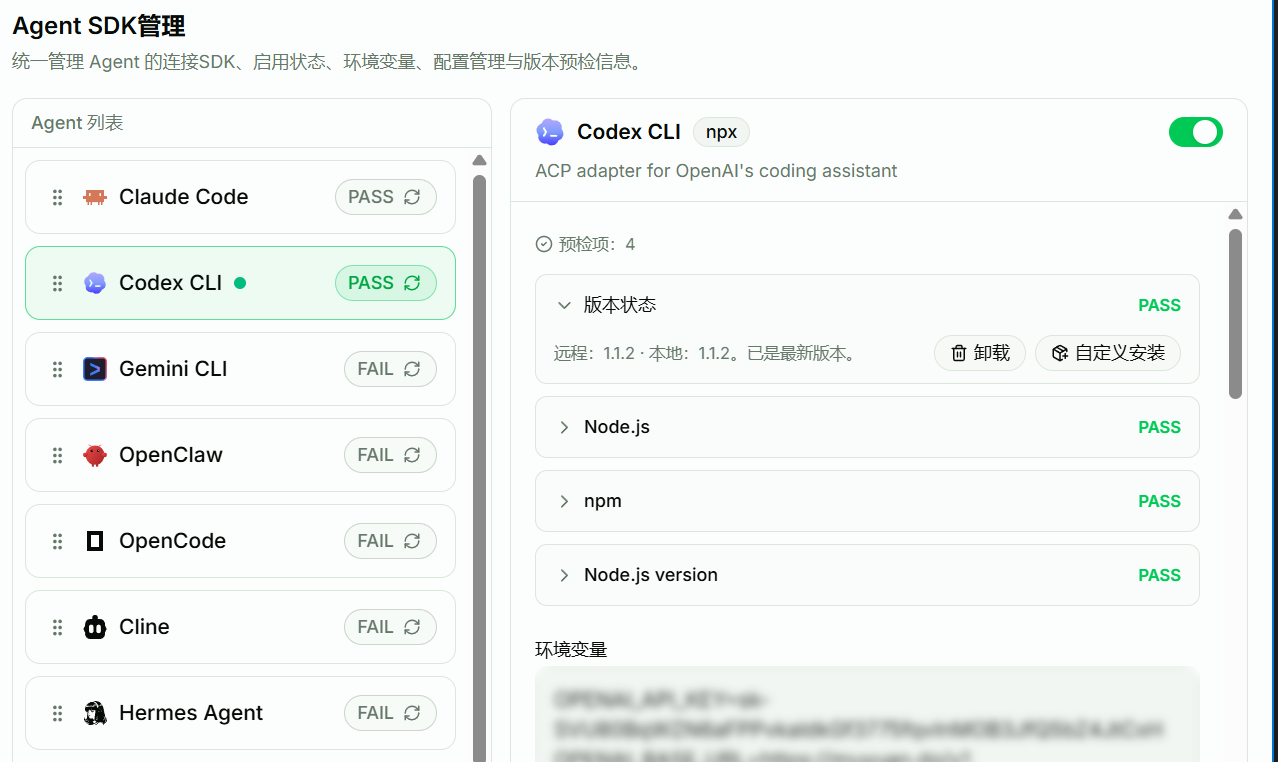Click the PASS status of 版本状态

click(1159, 305)
